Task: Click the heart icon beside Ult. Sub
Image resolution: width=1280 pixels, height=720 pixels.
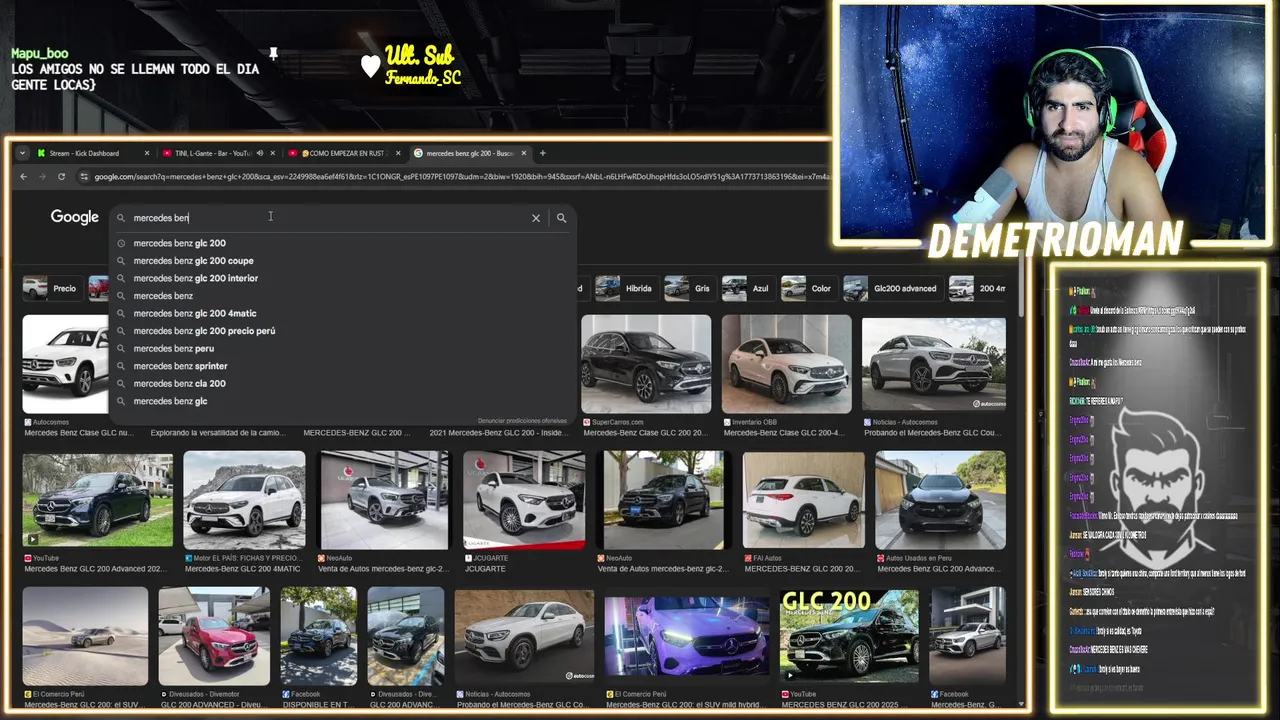Action: coord(371,66)
